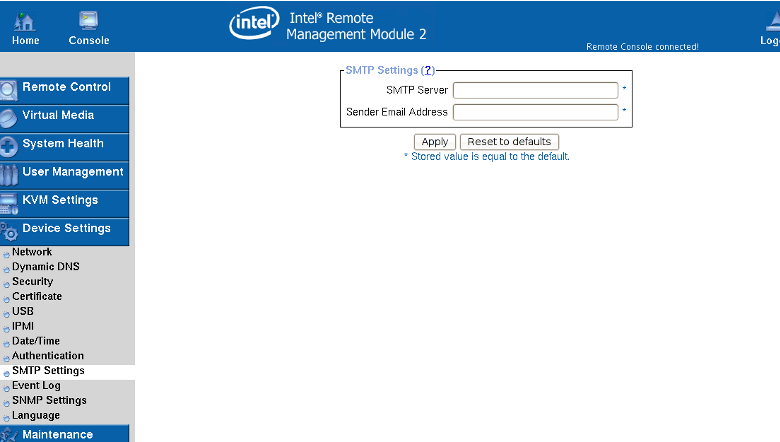This screenshot has height=442, width=780.
Task: Click the bullet icon beside Network
Action: click(6, 255)
